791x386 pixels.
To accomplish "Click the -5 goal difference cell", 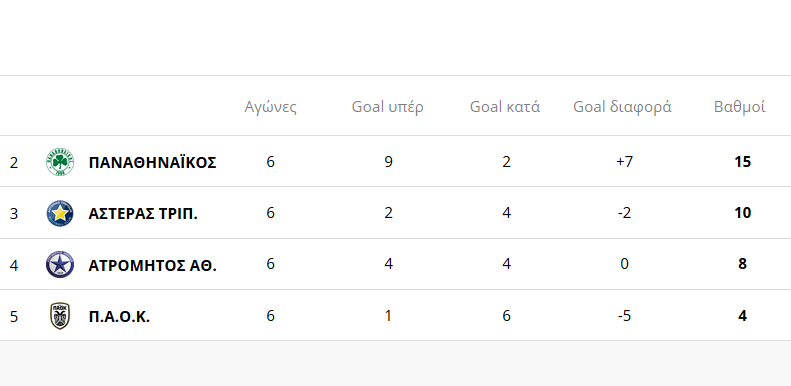I will click(x=625, y=316).
